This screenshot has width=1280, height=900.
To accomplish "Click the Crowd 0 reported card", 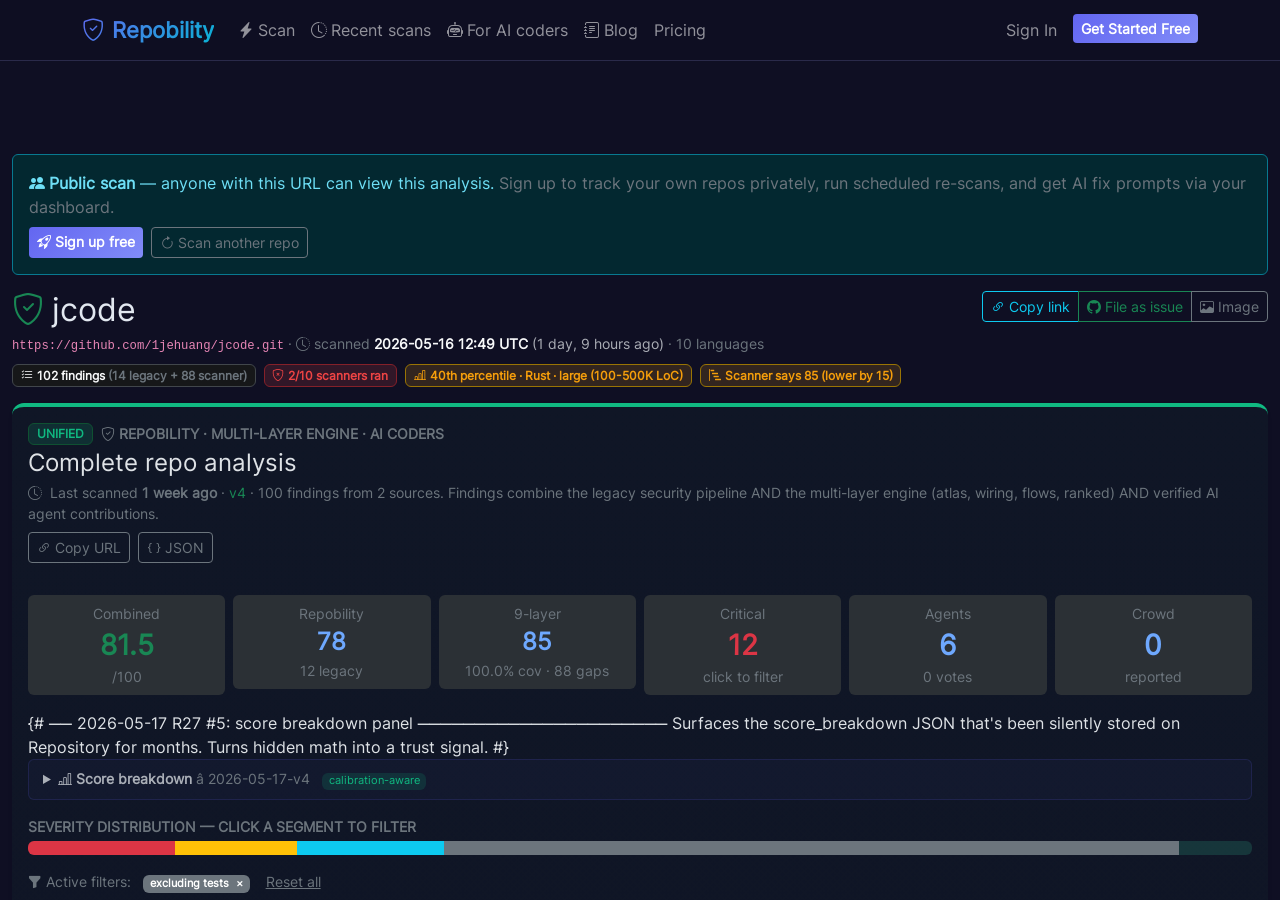I will pyautogui.click(x=1153, y=645).
